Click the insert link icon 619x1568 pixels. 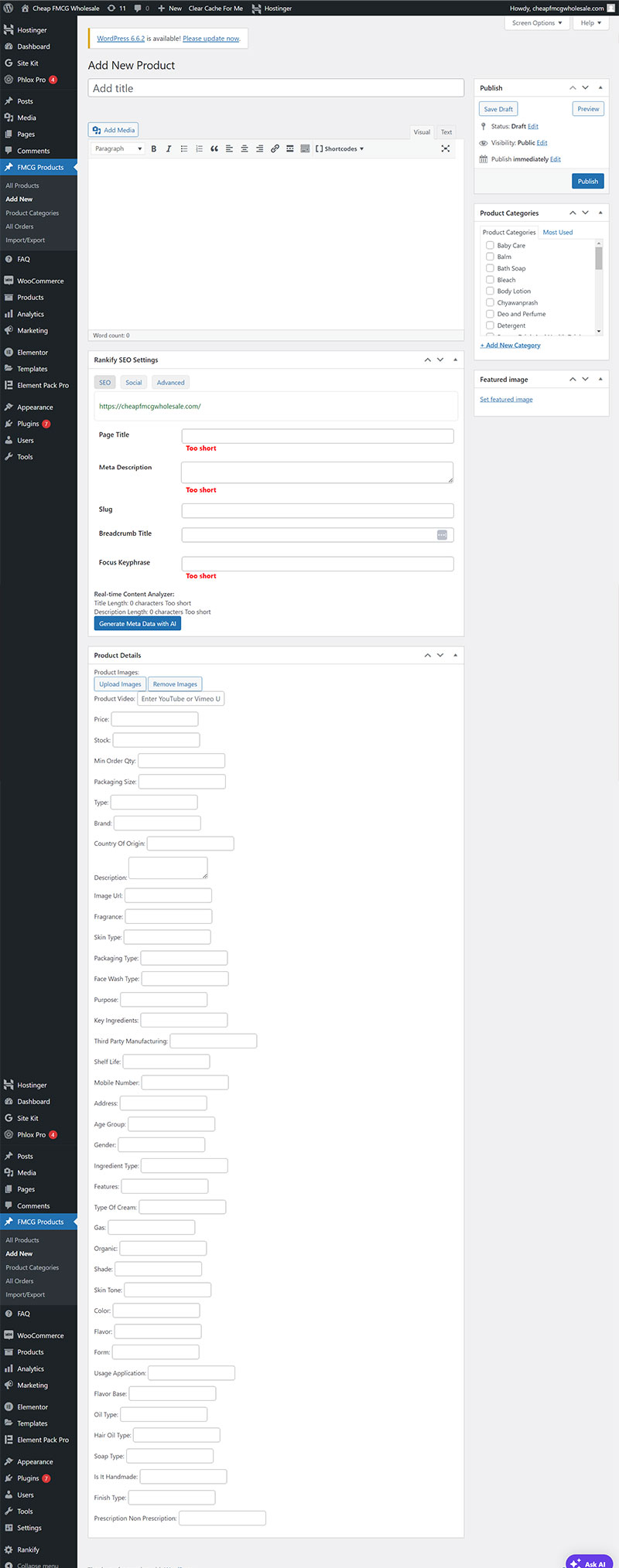275,148
